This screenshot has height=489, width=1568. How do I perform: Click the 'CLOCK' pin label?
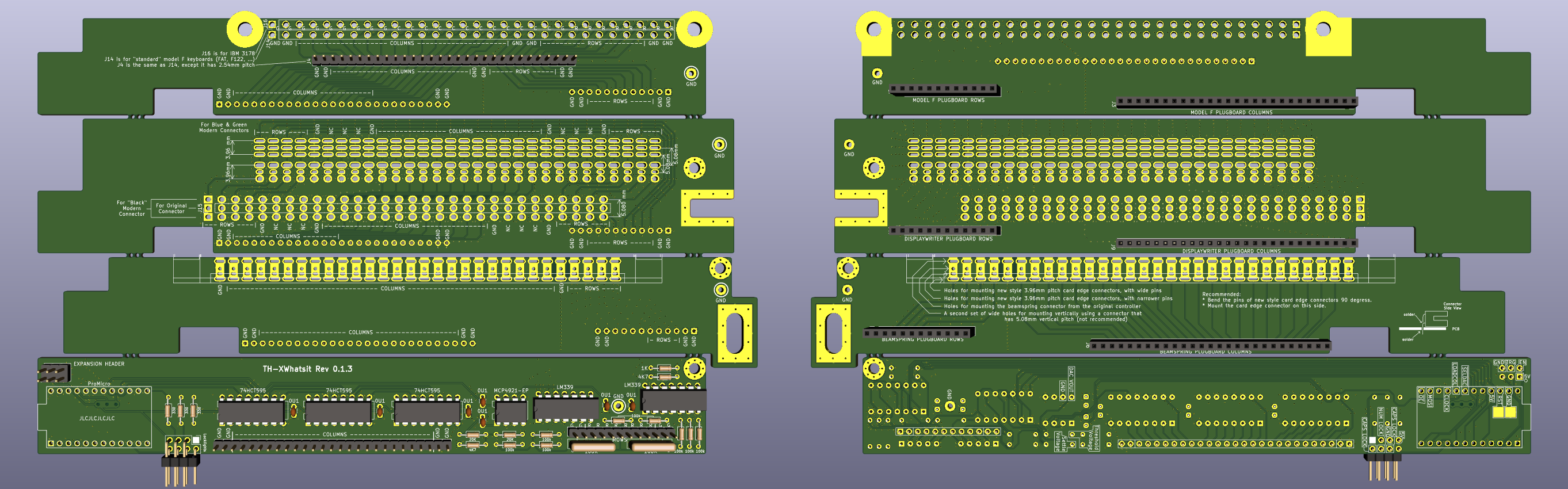click(x=1447, y=403)
